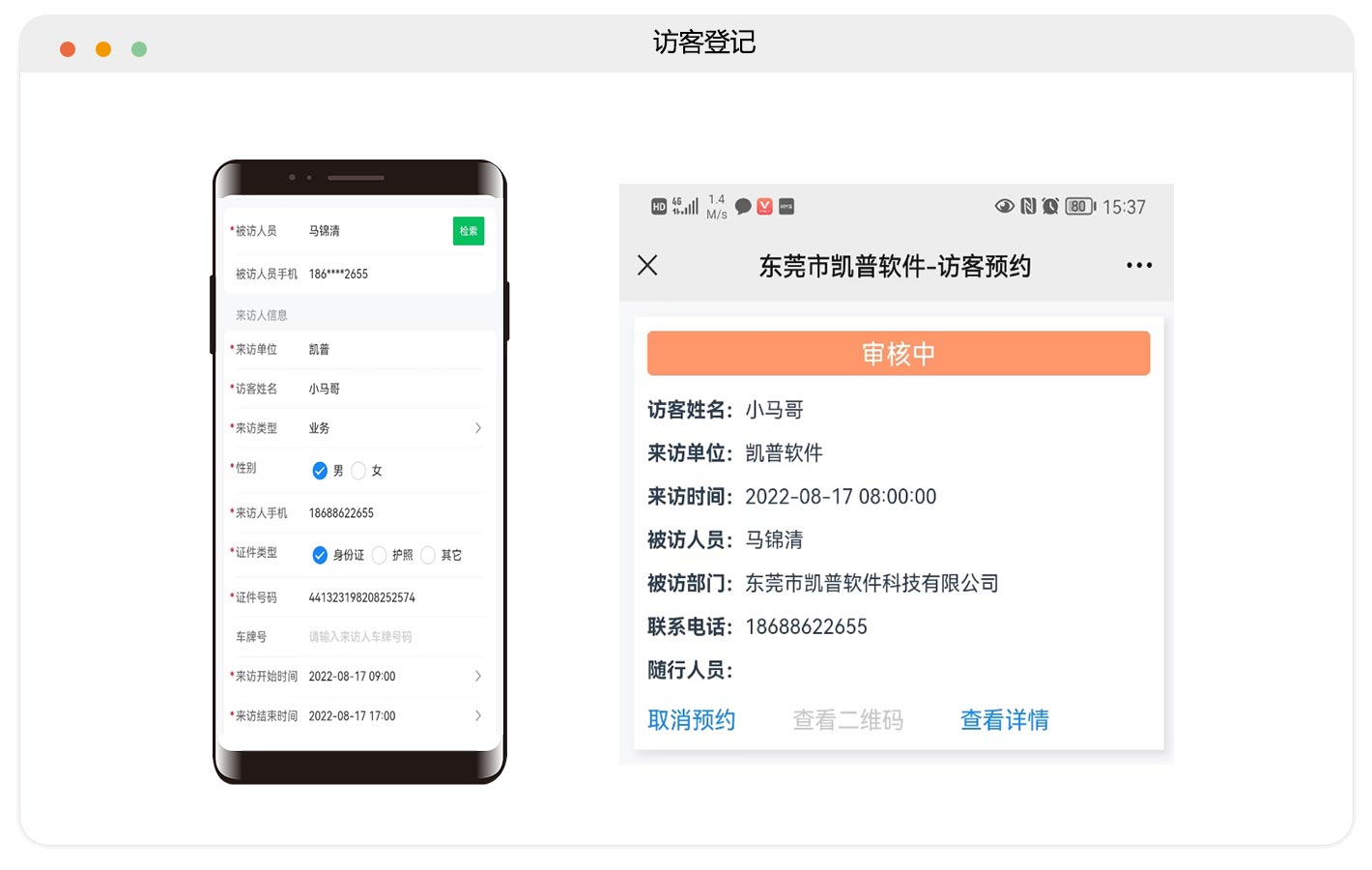
Task: Click the eye comfort status icon
Action: (x=1004, y=206)
